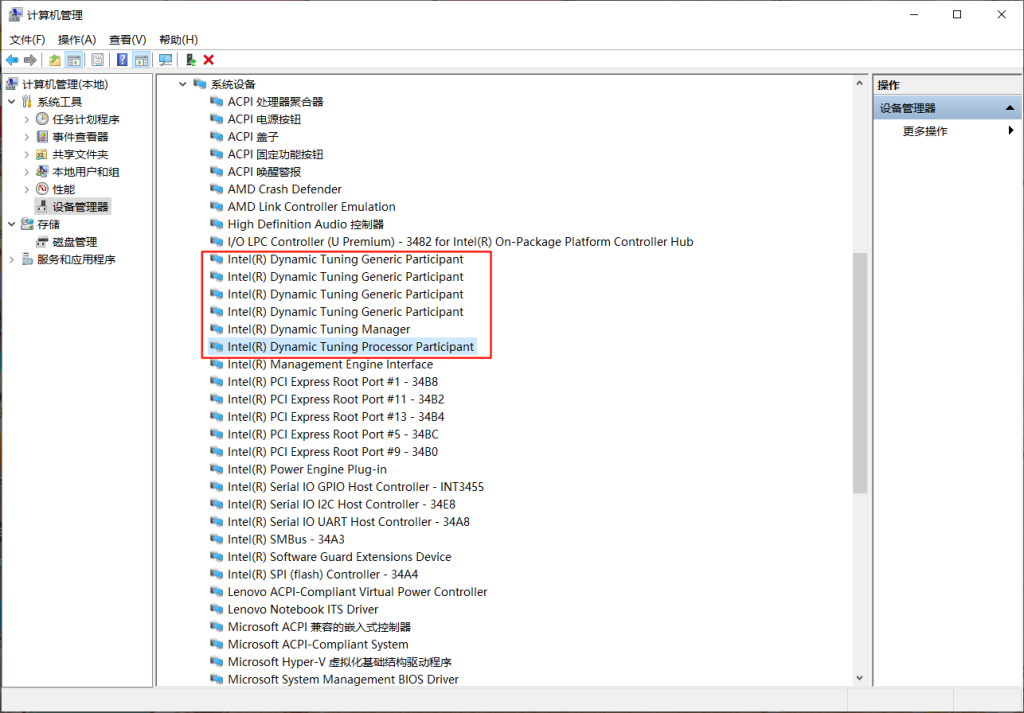Open the 查看(V) menu
This screenshot has width=1024, height=713.
pos(127,39)
